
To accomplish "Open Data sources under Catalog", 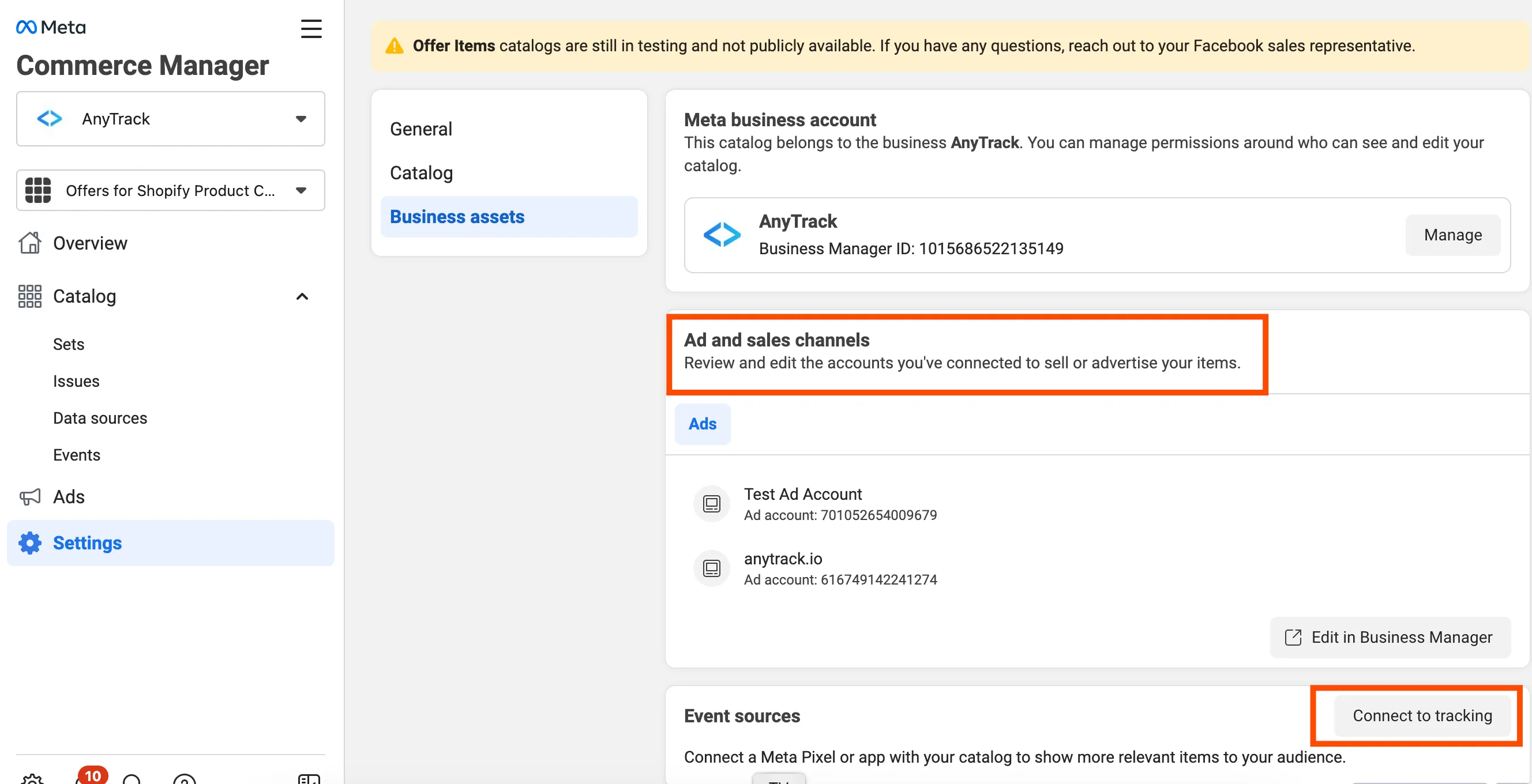I will 100,418.
